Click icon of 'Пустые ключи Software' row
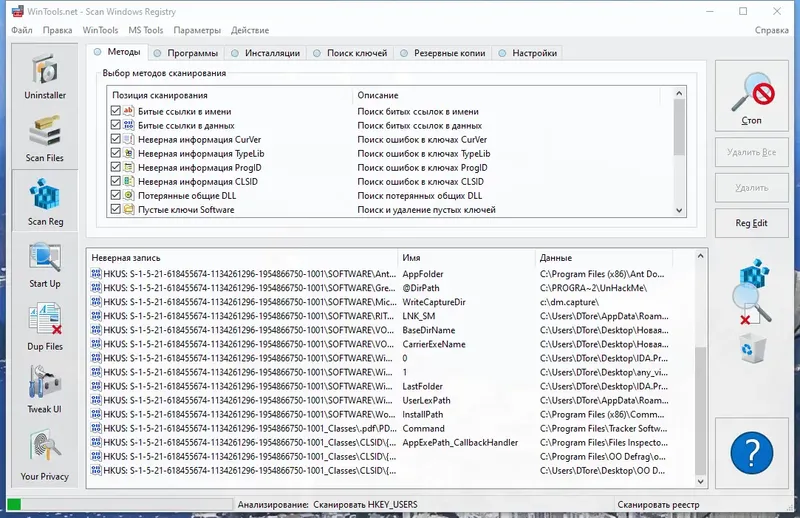The image size is (800, 518). pos(129,209)
